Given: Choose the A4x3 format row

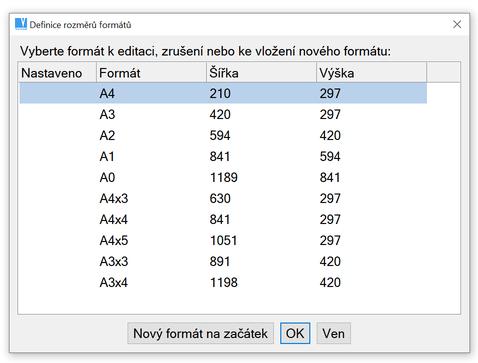Looking at the screenshot, I should pyautogui.click(x=223, y=198).
